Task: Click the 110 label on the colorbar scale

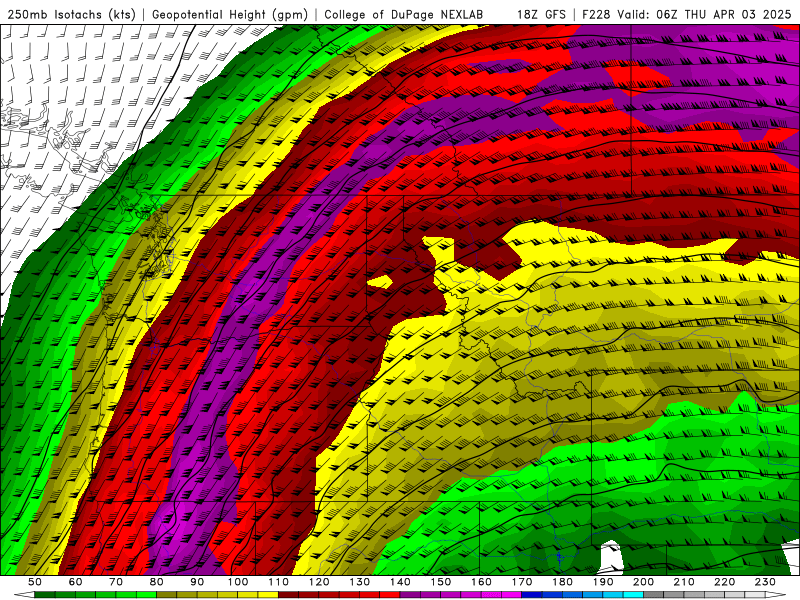Action: tap(278, 582)
